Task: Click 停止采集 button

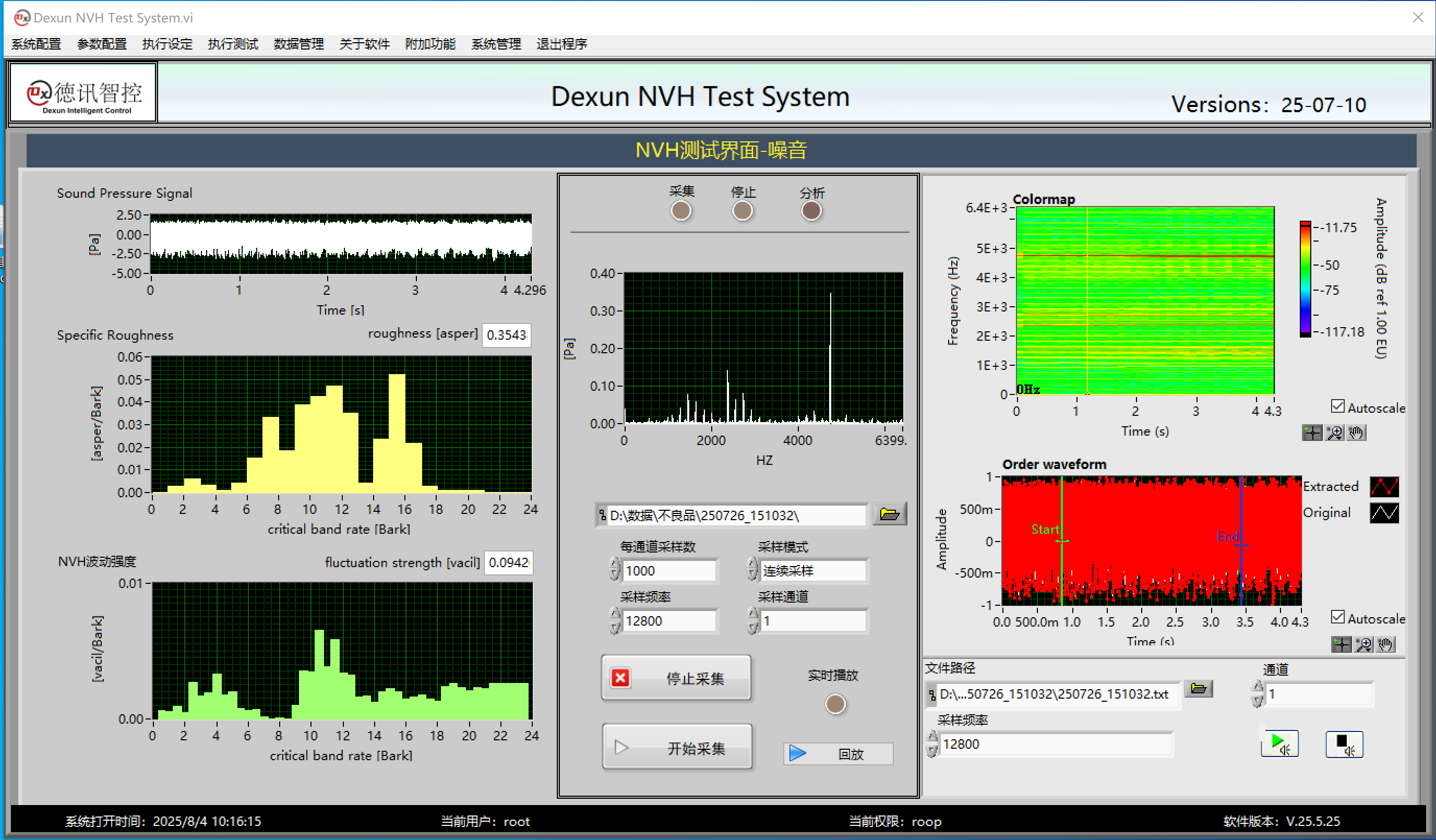Action: coord(676,678)
